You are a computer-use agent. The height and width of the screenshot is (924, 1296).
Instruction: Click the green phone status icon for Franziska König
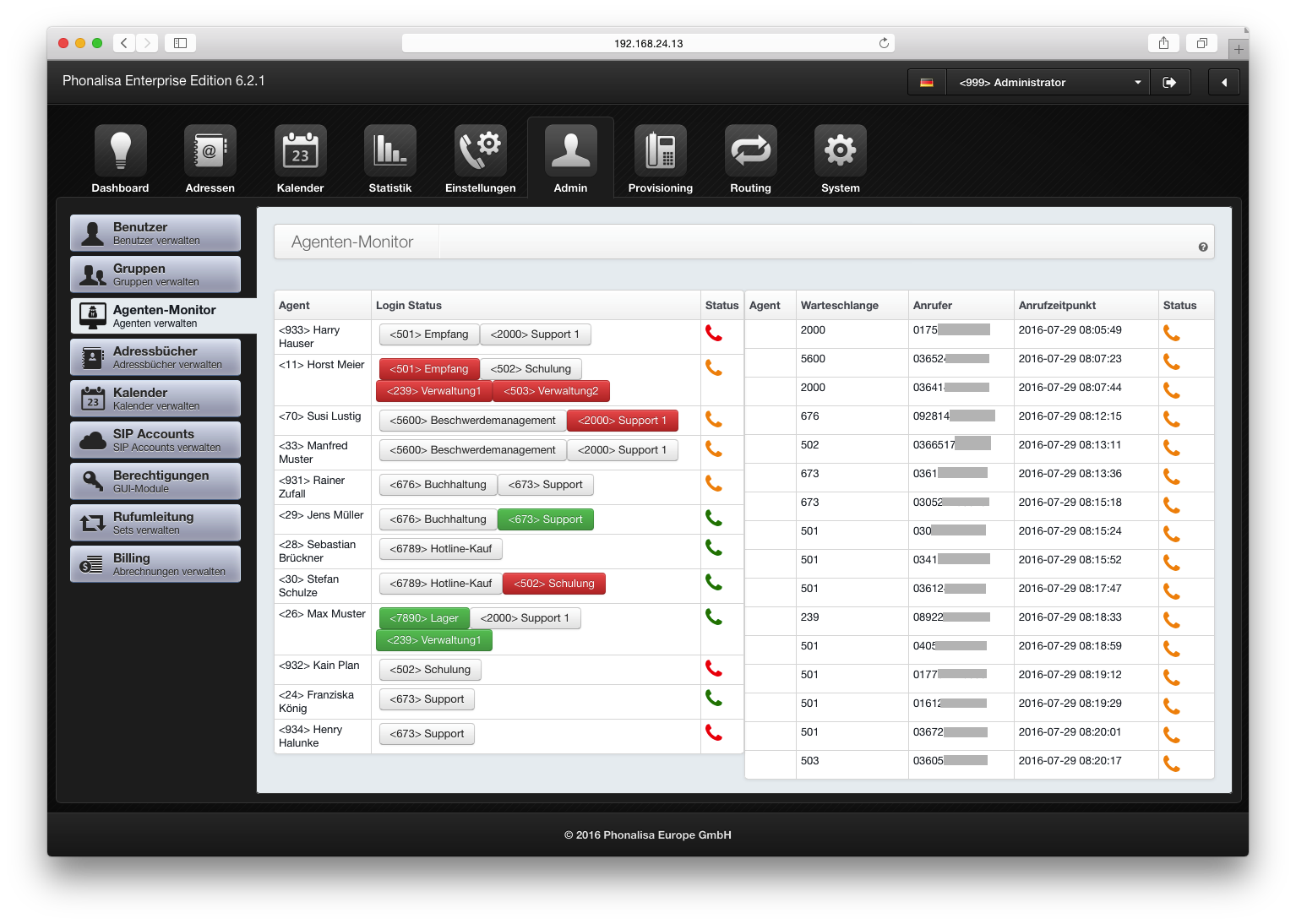point(714,698)
